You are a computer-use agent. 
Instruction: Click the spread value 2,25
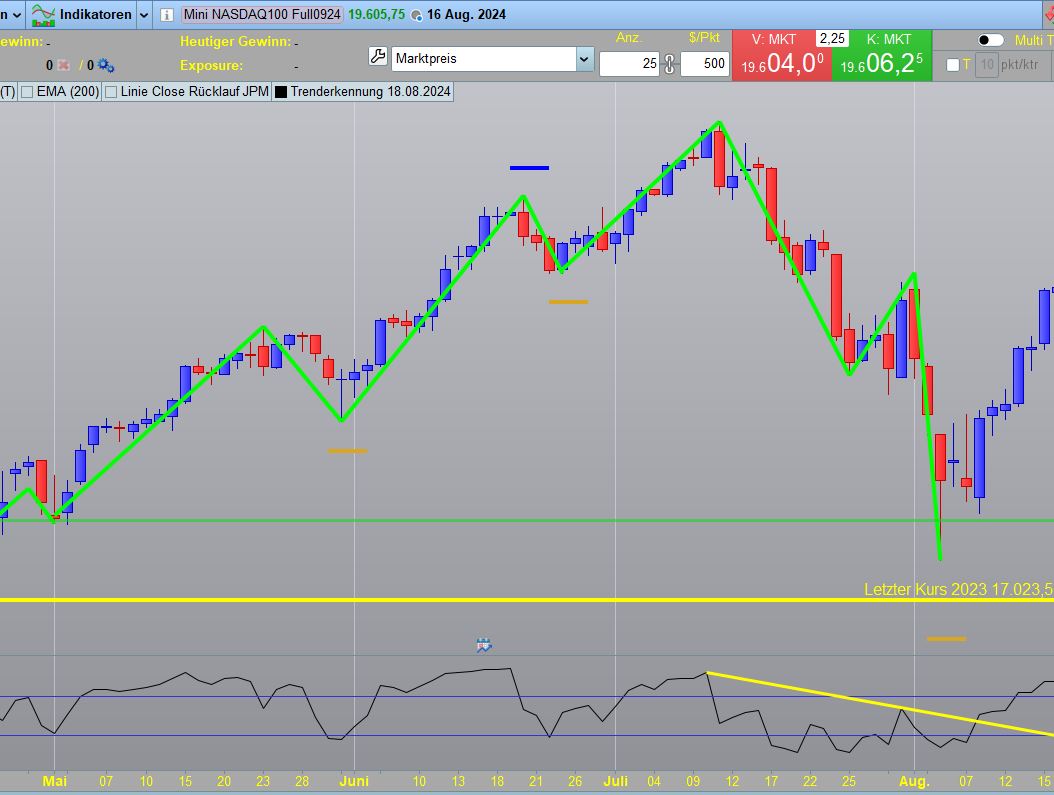(832, 38)
